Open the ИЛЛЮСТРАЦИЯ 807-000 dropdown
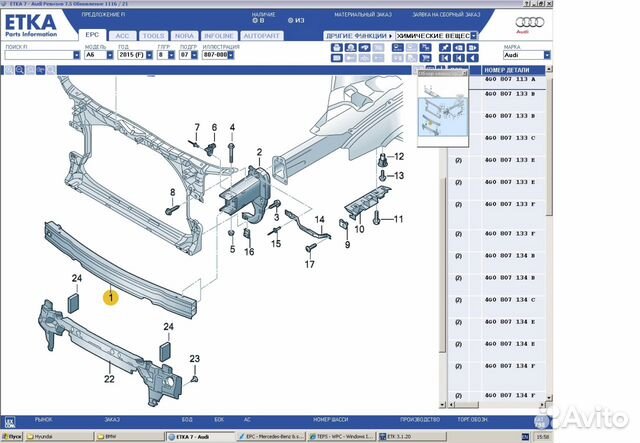640x443 pixels. click(x=231, y=55)
